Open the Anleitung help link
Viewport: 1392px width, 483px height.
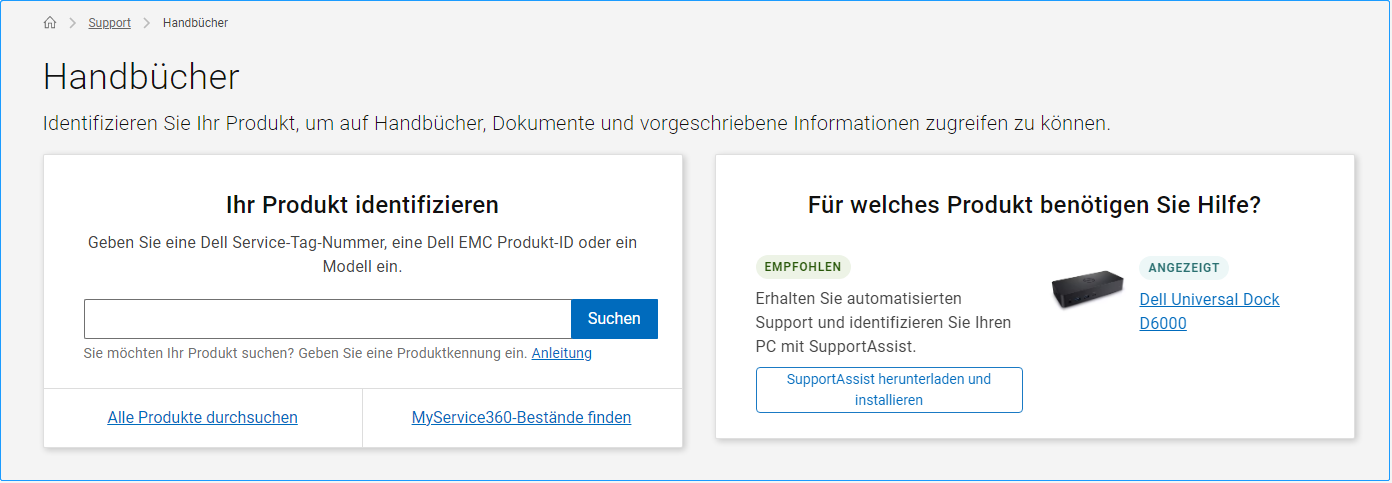pos(561,353)
